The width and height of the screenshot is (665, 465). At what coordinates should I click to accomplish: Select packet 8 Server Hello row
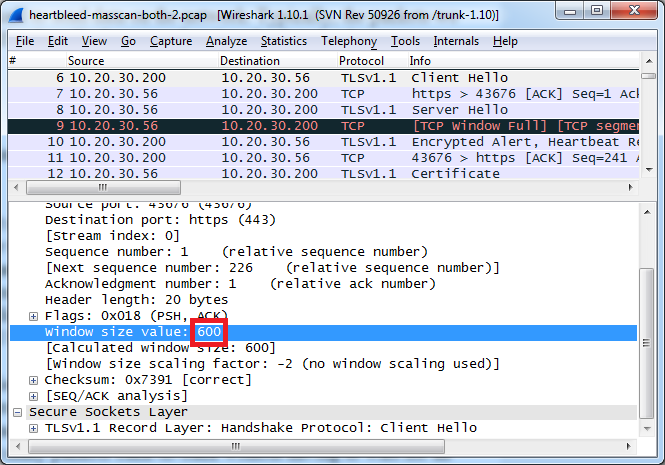point(323,110)
